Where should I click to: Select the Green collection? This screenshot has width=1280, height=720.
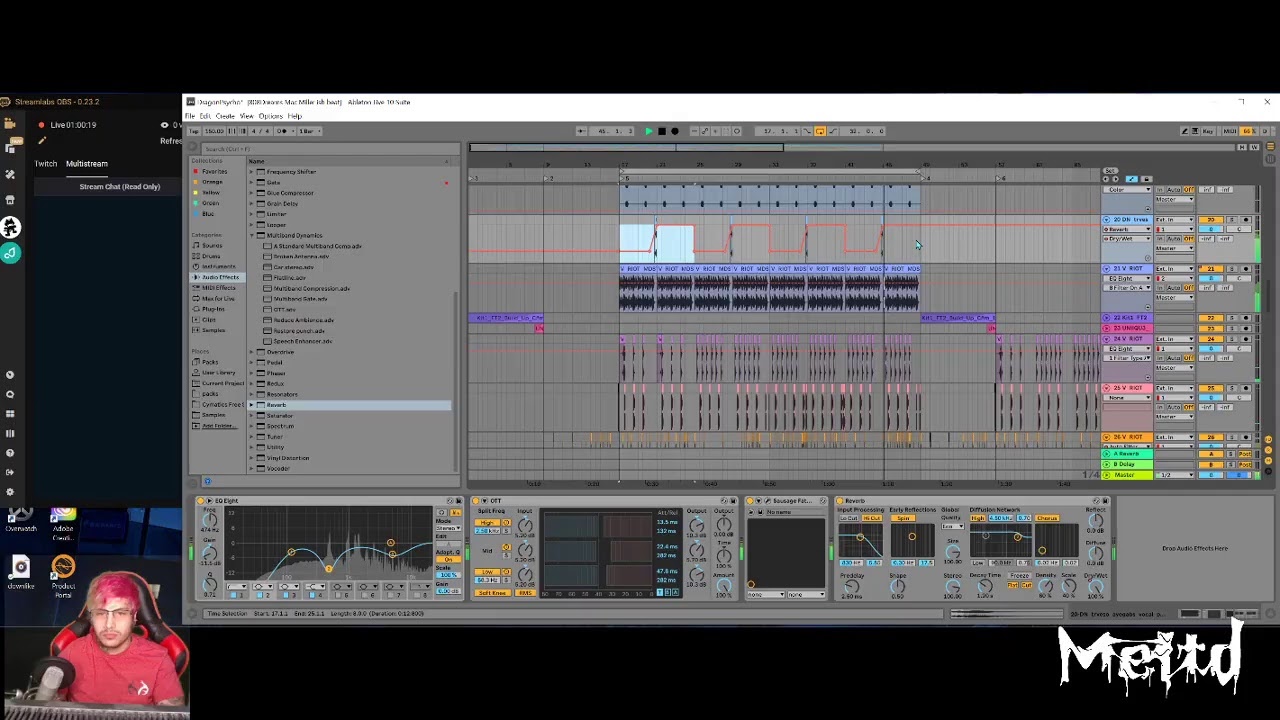pyautogui.click(x=210, y=203)
